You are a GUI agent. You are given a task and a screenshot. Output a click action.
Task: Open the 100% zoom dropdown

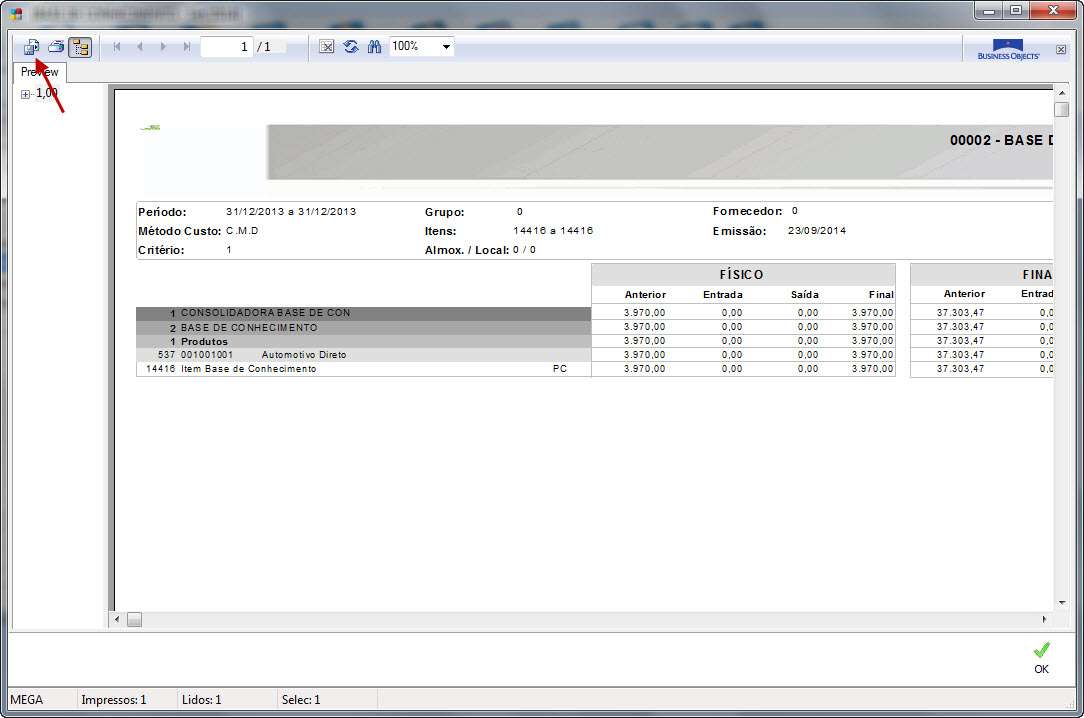point(445,47)
